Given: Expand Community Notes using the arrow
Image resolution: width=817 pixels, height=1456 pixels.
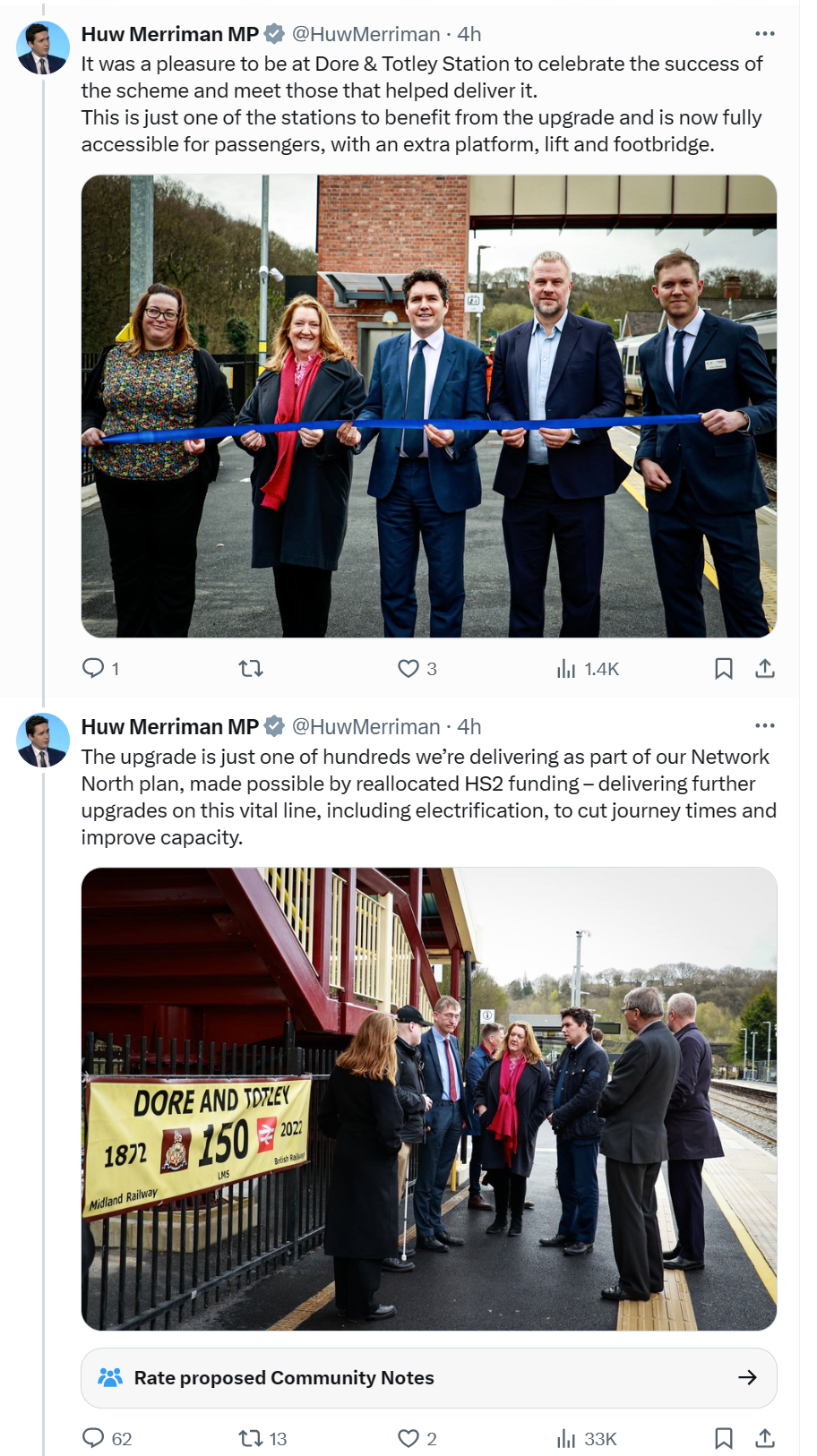Looking at the screenshot, I should click(x=747, y=1377).
